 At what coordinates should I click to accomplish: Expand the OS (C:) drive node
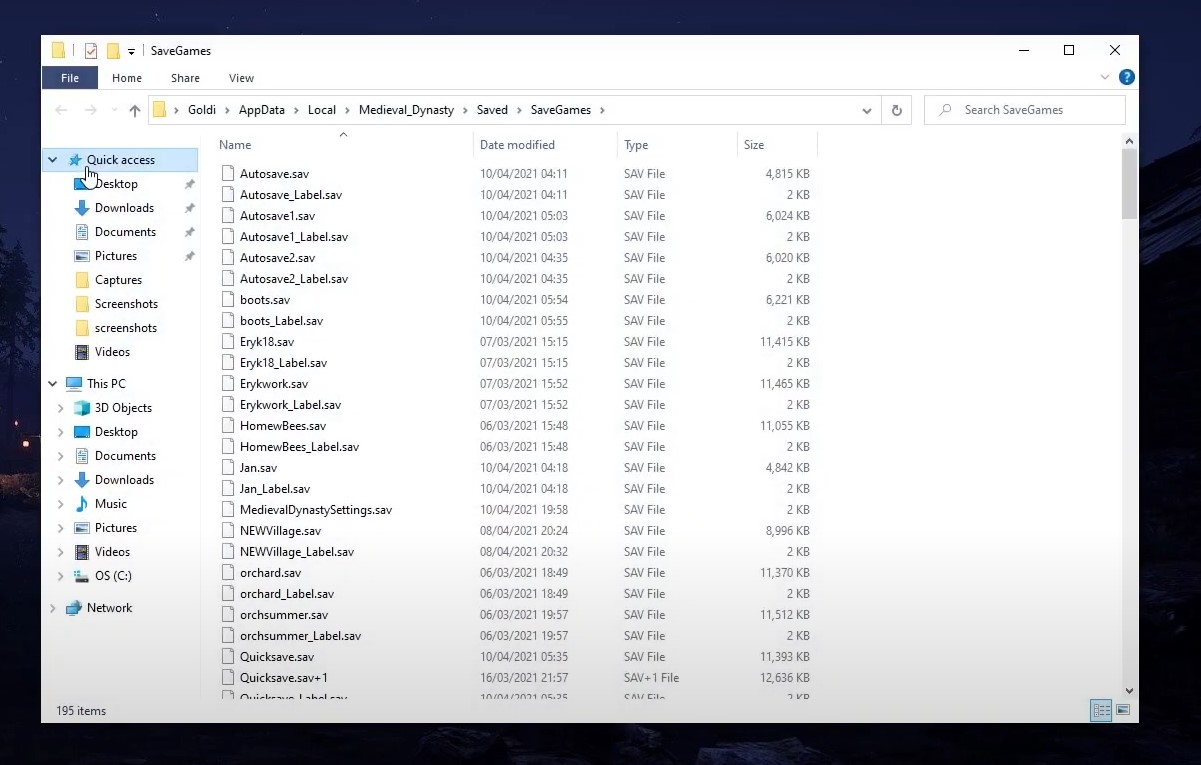[61, 576]
